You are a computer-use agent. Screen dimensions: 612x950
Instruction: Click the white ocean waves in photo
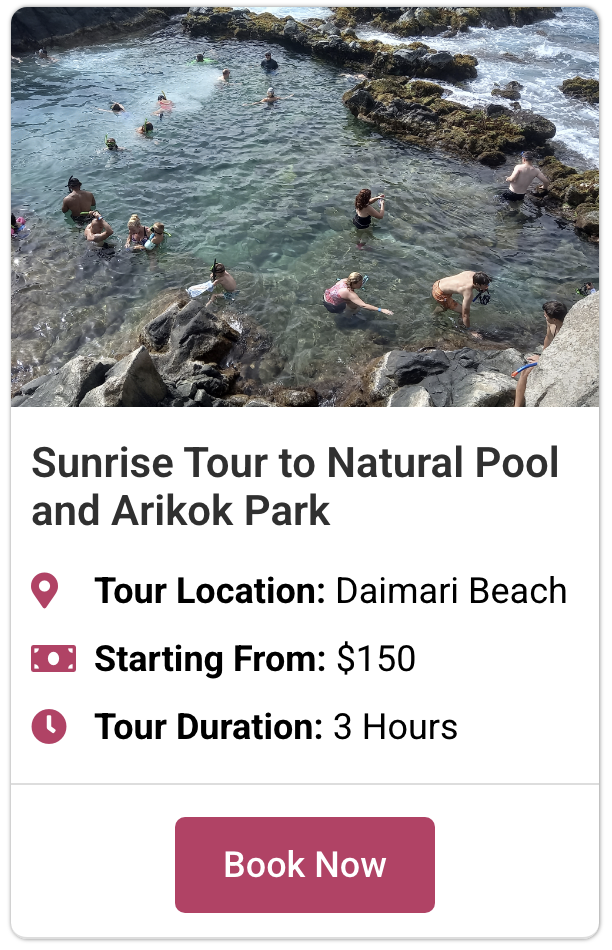(520, 60)
